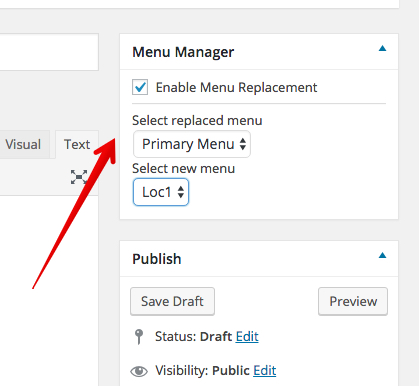Click the Primary Menu dropdown stepper arrows
Image resolution: width=419 pixels, height=386 pixels.
coord(243,144)
